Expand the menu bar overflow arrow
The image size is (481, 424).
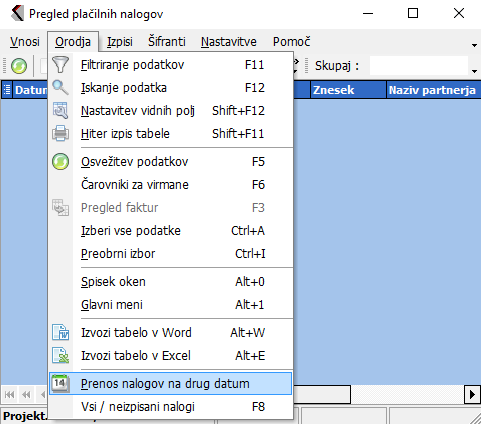[474, 45]
